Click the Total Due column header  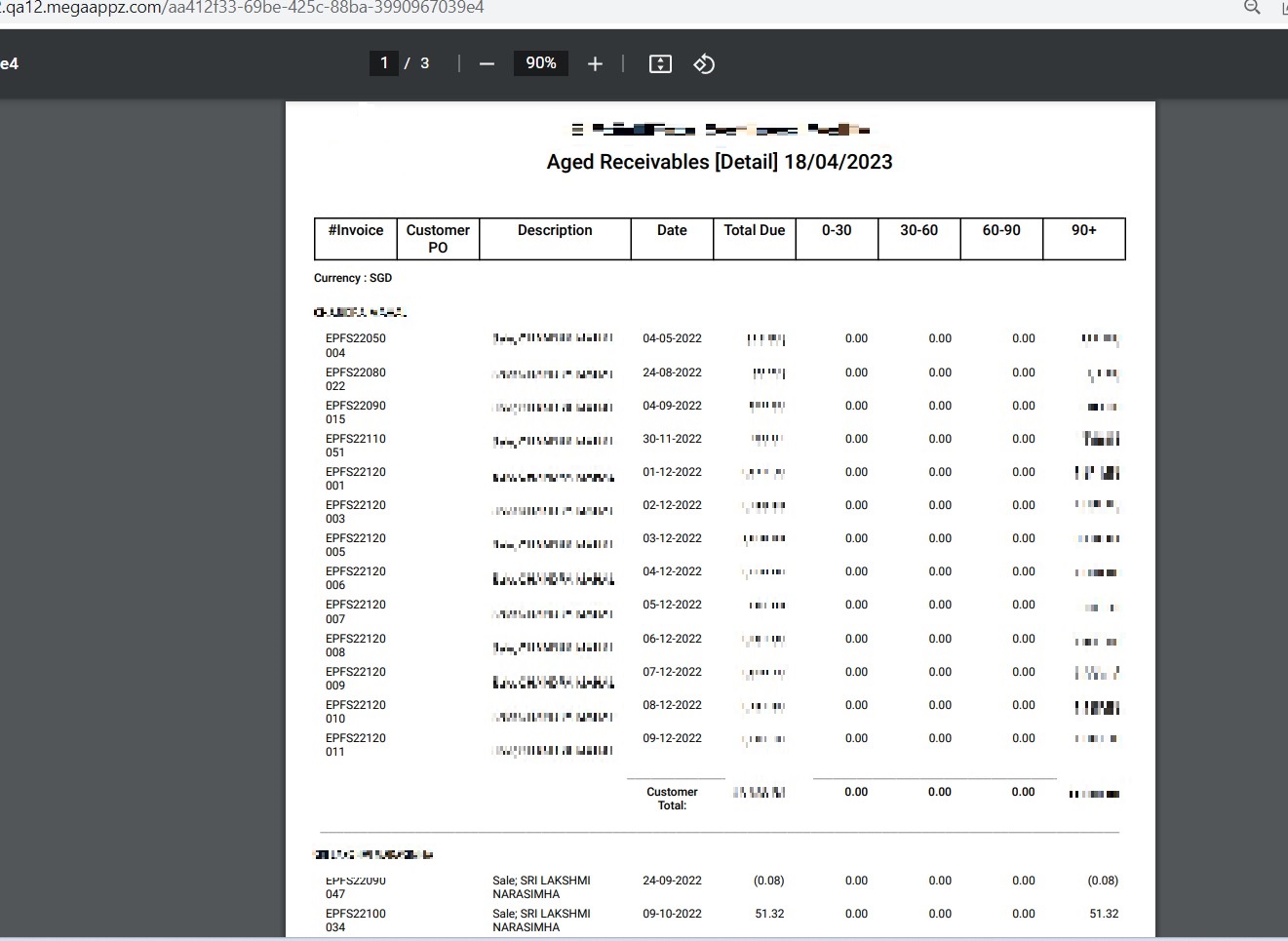coord(754,231)
